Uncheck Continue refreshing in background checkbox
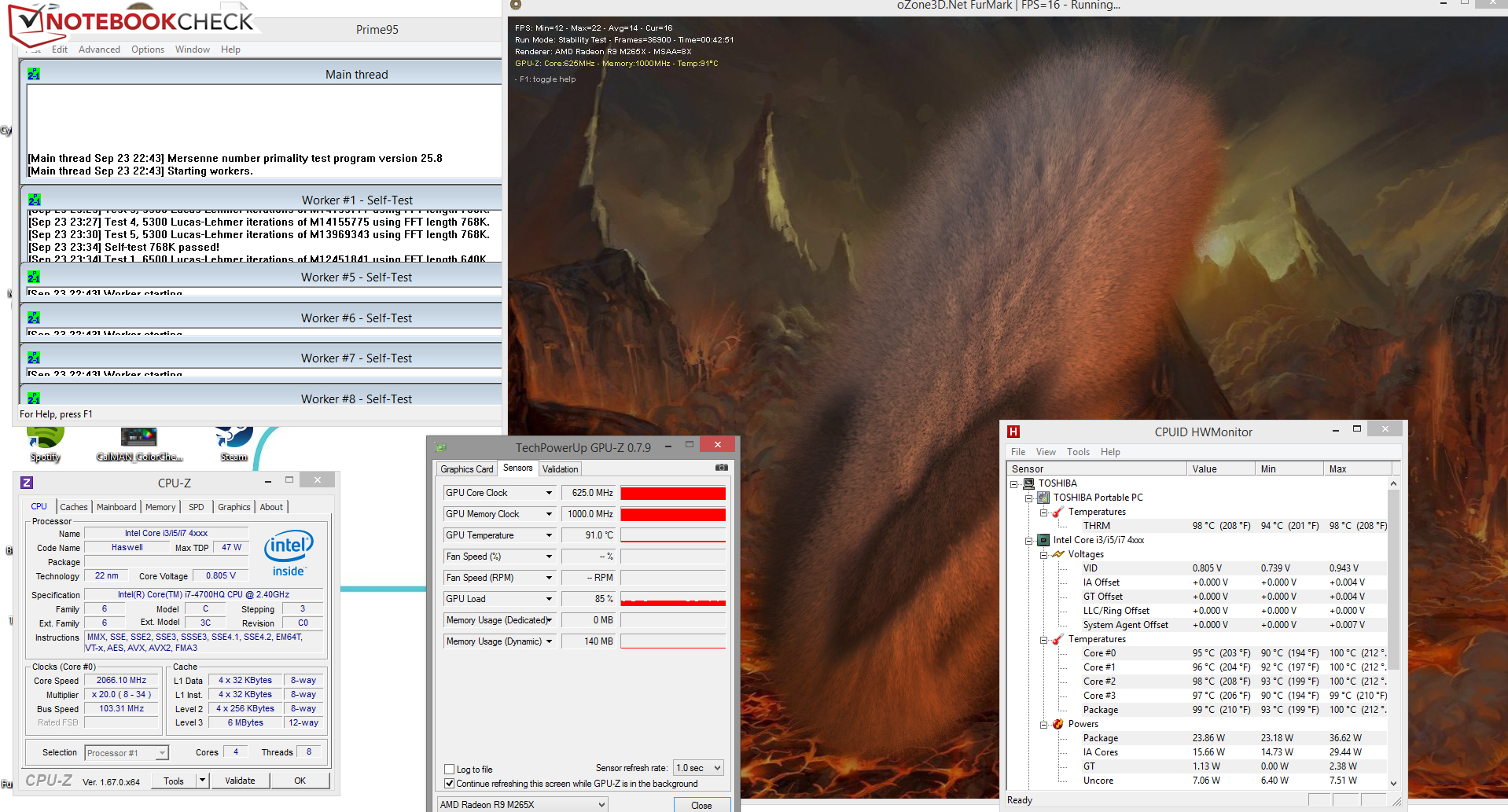1508x812 pixels. 450,784
